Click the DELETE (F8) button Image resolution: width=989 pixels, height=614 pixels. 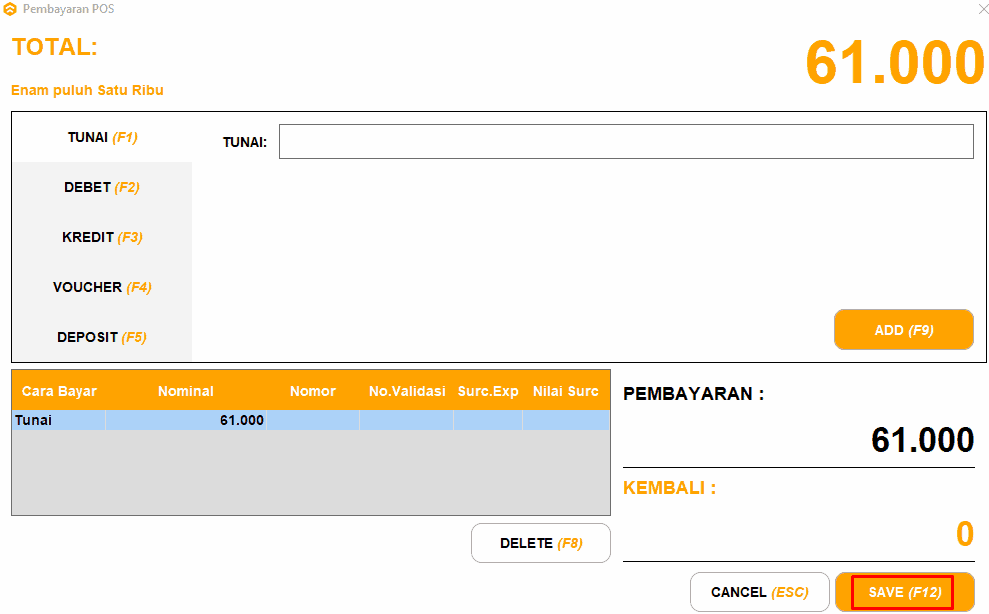tap(541, 543)
